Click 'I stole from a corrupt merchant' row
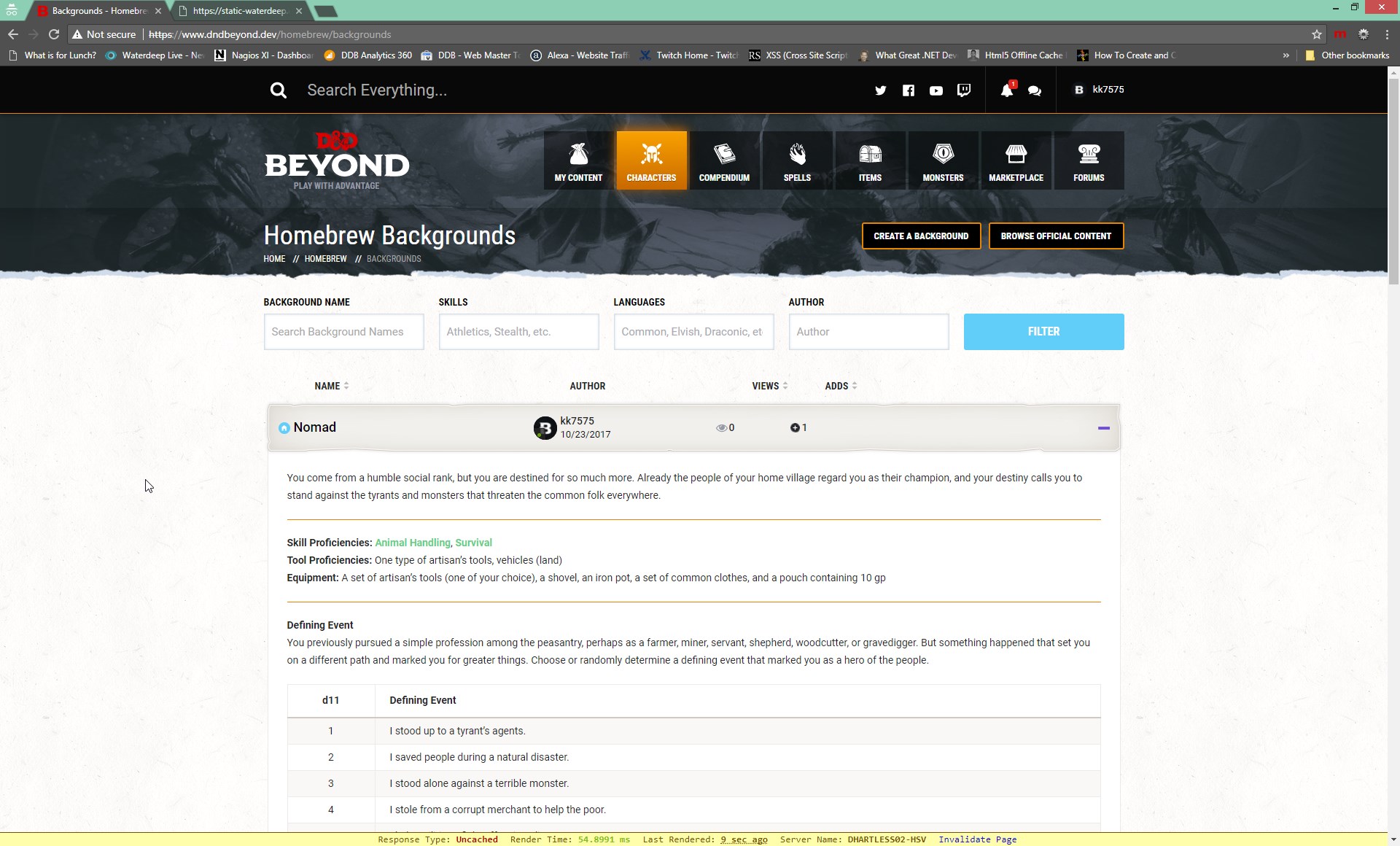This screenshot has height=846, width=1400. (x=693, y=810)
